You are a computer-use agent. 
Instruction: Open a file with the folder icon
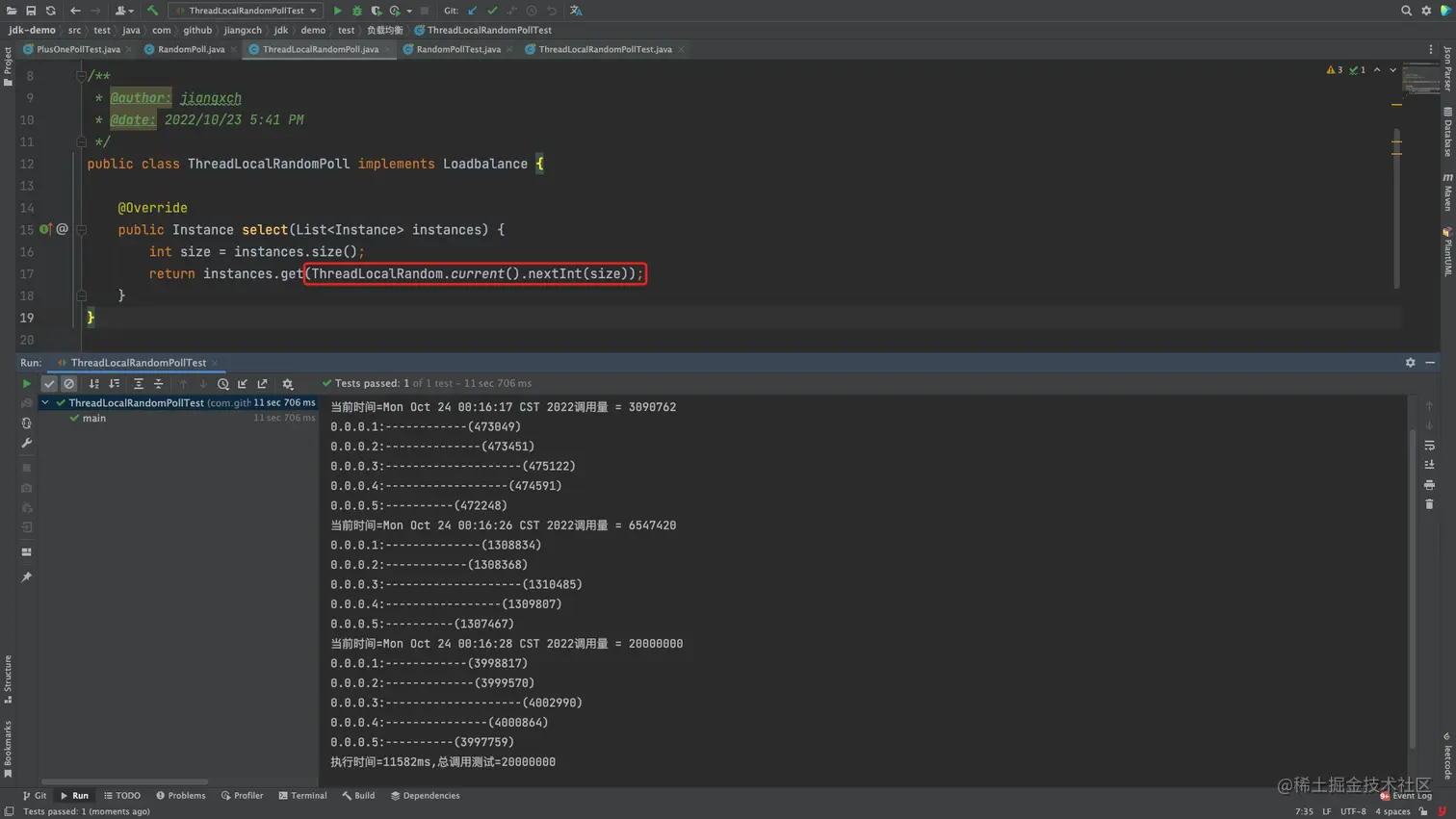tap(11, 11)
